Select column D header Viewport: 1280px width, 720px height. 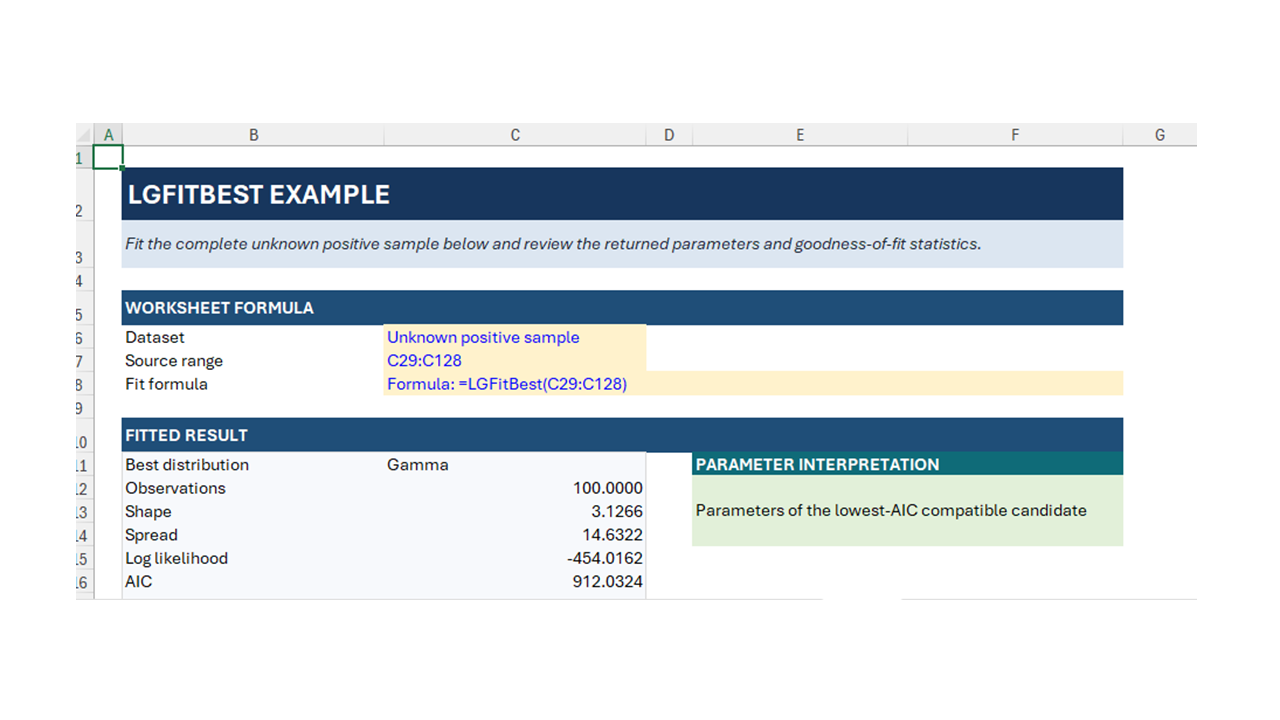coord(669,134)
